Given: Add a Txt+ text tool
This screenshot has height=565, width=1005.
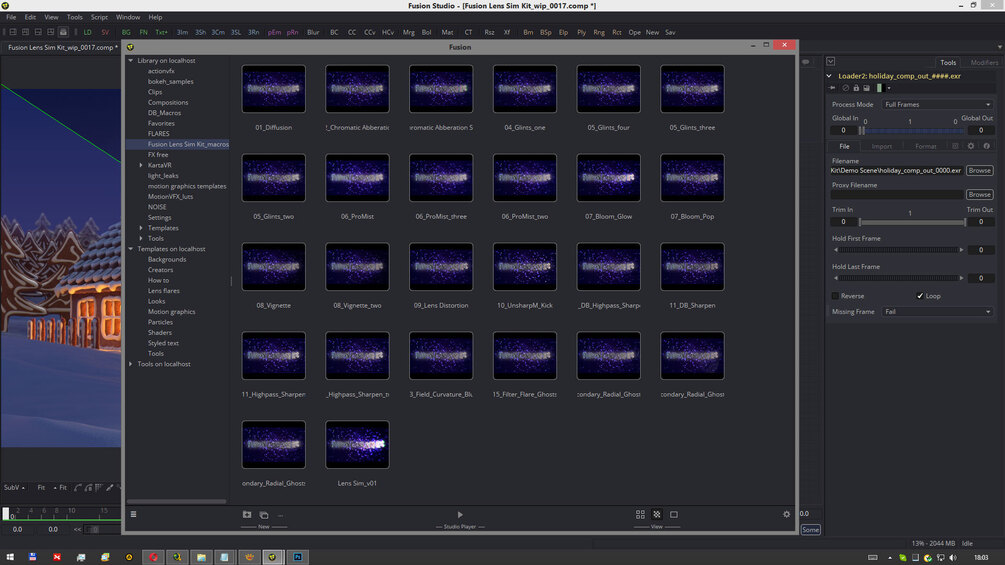Looking at the screenshot, I should pyautogui.click(x=161, y=32).
